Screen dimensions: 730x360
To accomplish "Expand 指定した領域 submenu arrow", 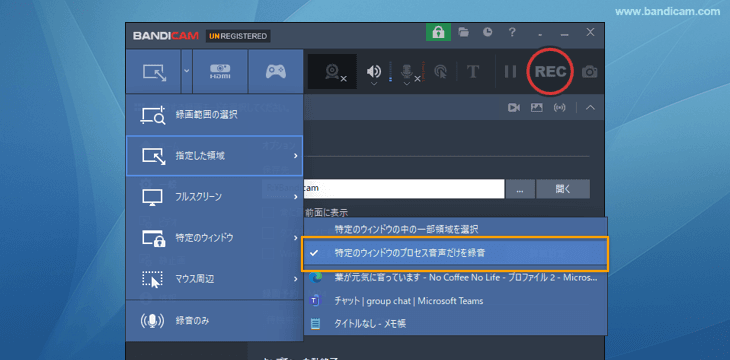I will [x=296, y=156].
